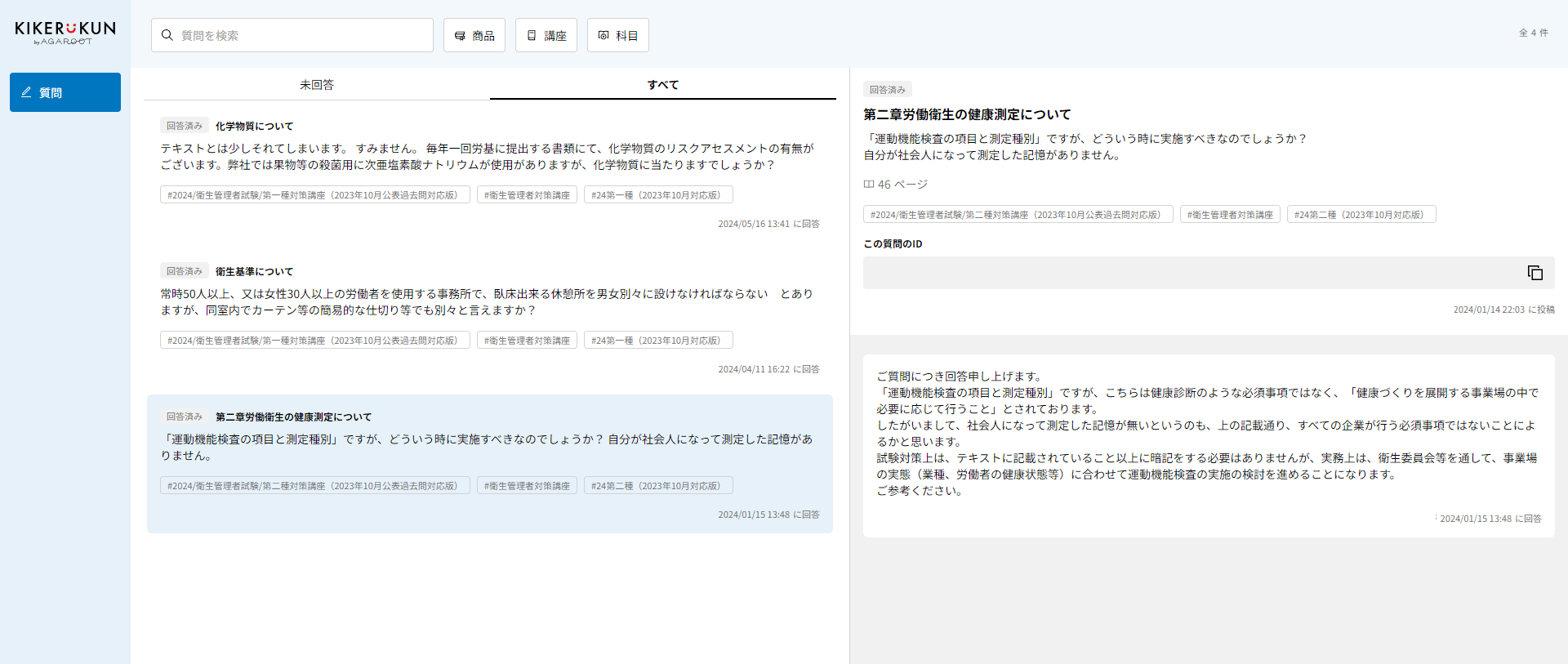Open the 科目 filter button

[618, 35]
